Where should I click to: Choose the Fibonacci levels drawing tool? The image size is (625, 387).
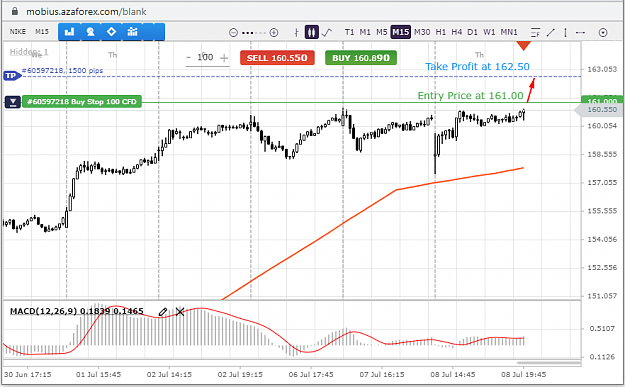click(x=535, y=32)
